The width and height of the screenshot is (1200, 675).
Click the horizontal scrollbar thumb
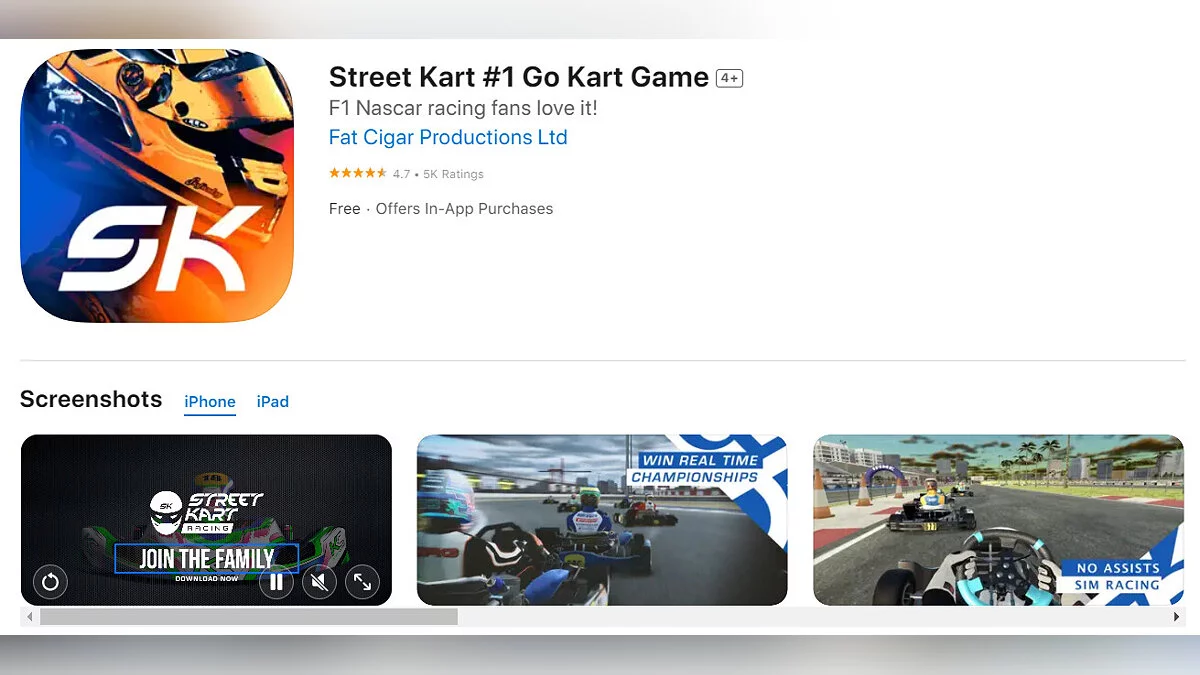point(248,617)
